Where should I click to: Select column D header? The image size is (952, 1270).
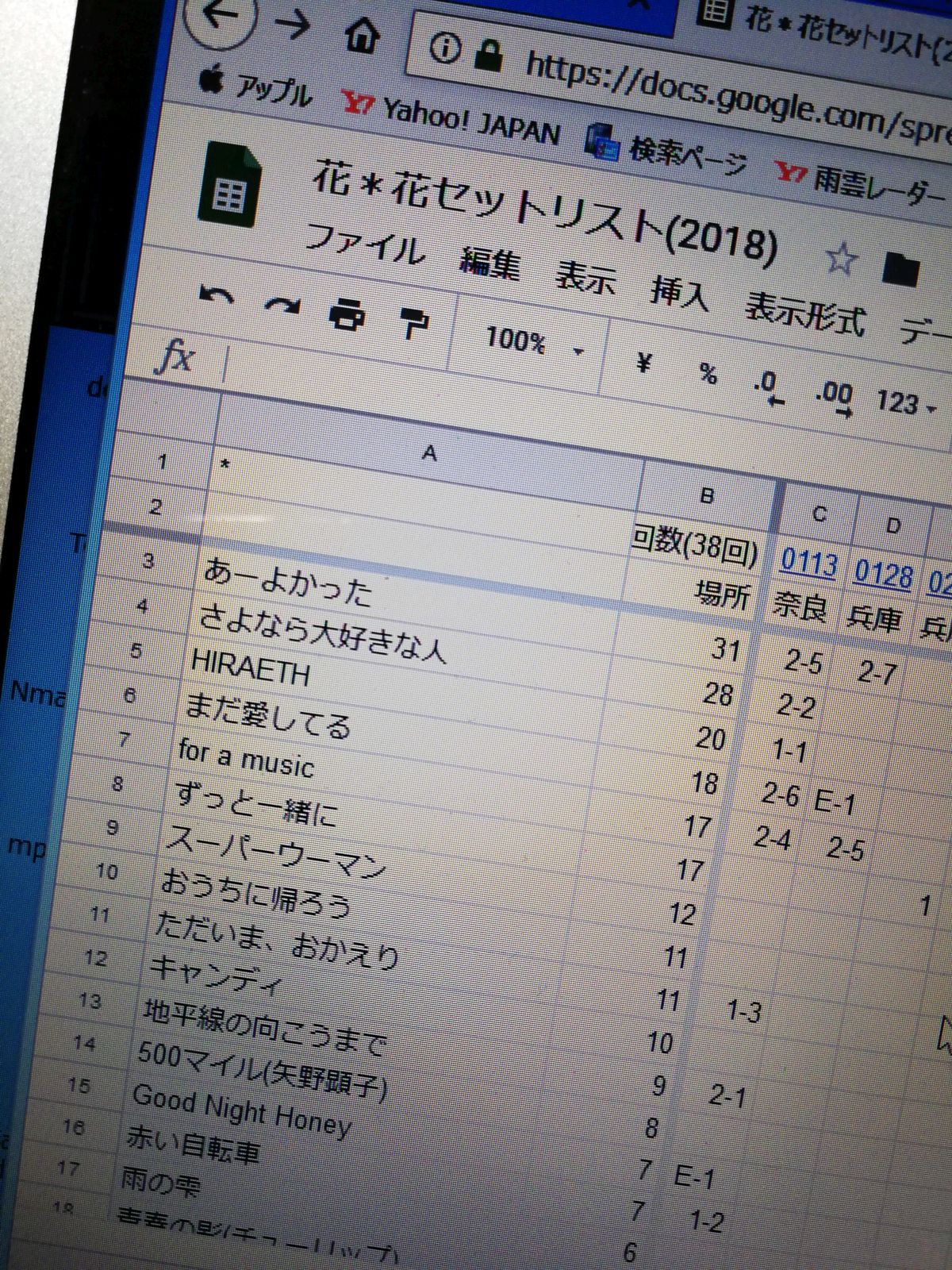pyautogui.click(x=893, y=525)
